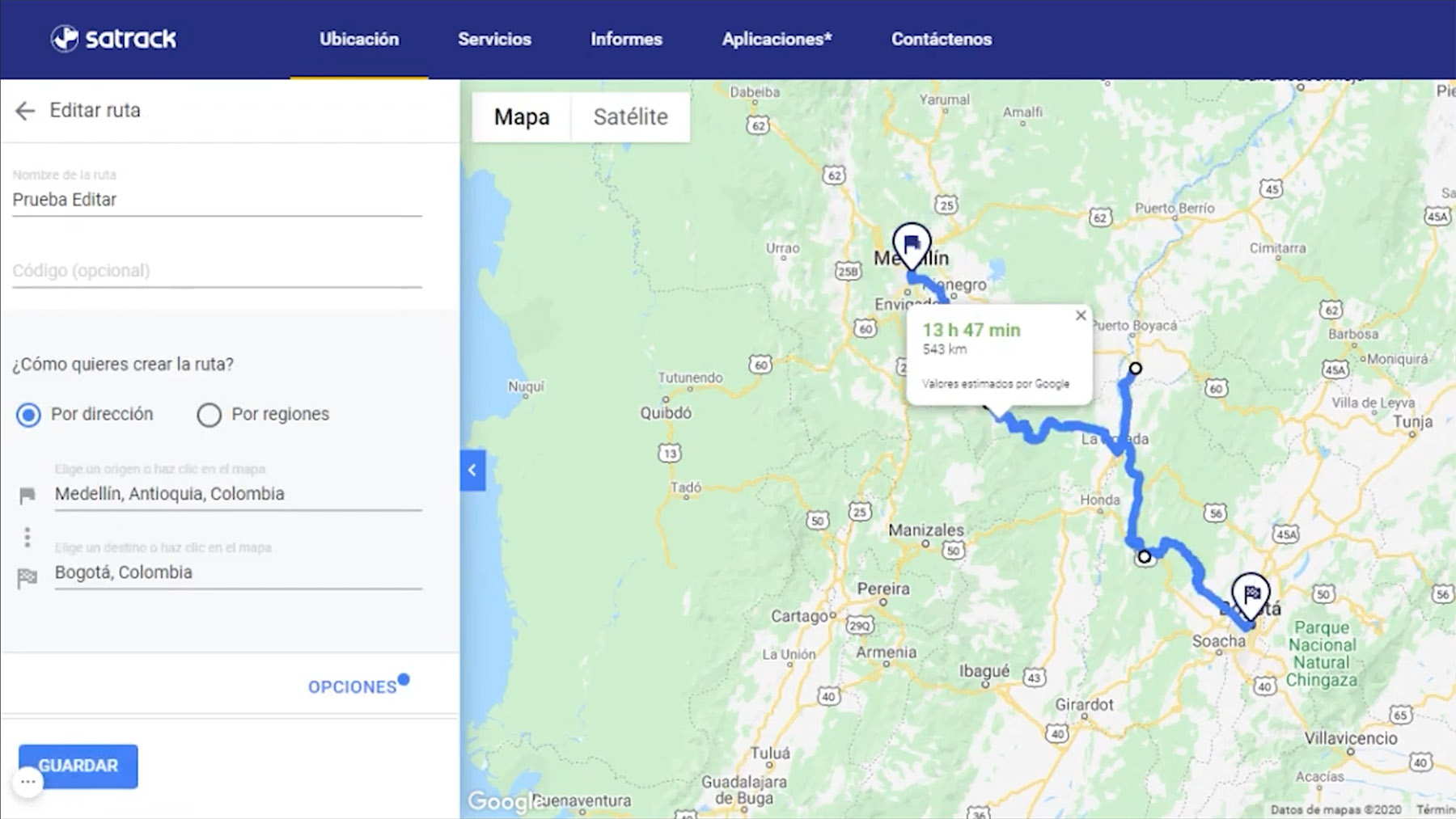Image resolution: width=1456 pixels, height=819 pixels.
Task: Open the Ubicación menu
Action: tap(359, 39)
